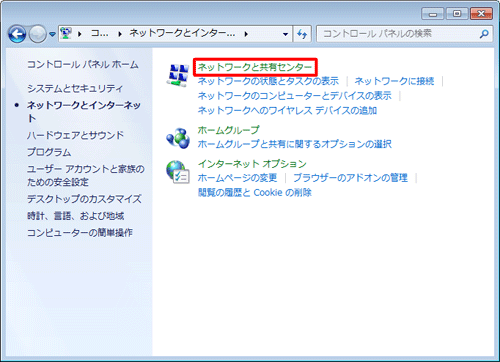This screenshot has width=500, height=362.
Task: Open ホームグループと共有に関するオプションの選択
Action: [294, 144]
